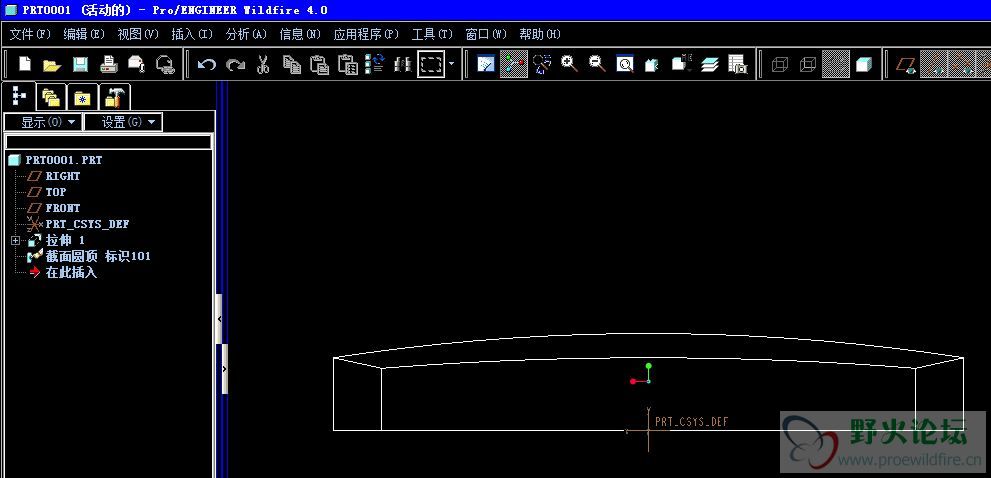Click the Zoom in magnifier
This screenshot has height=478, width=991.
click(x=569, y=64)
